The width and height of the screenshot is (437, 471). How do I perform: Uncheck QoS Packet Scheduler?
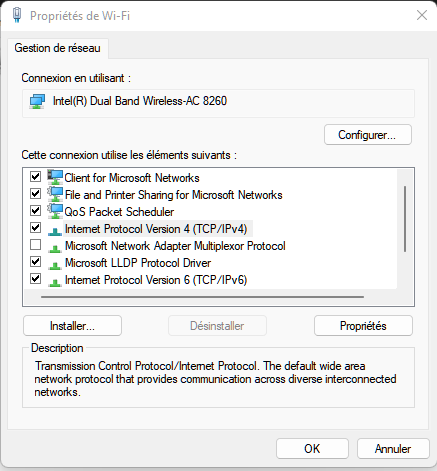click(x=35, y=211)
